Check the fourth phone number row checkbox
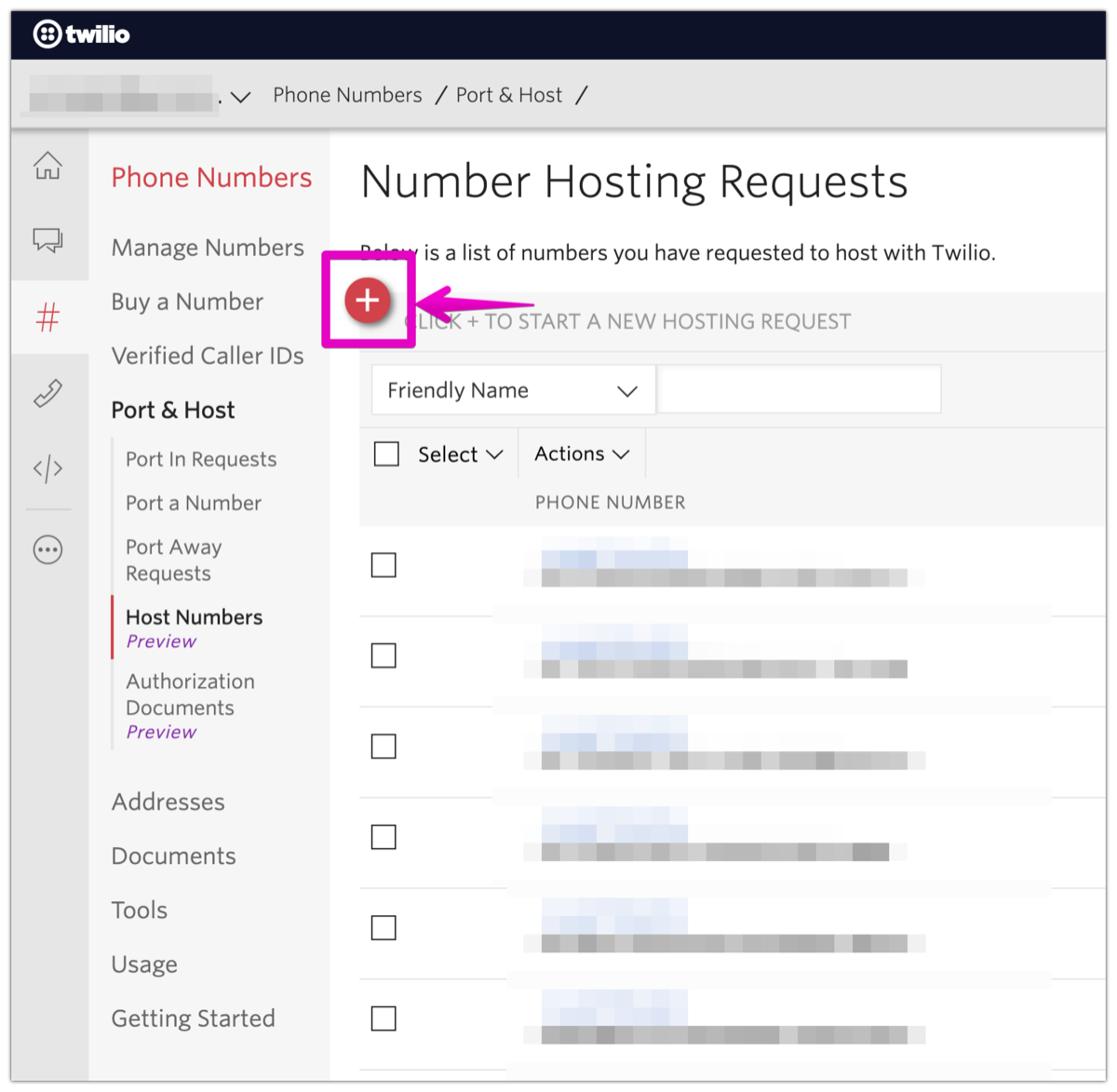Viewport: 1117px width, 1092px height. click(x=384, y=837)
